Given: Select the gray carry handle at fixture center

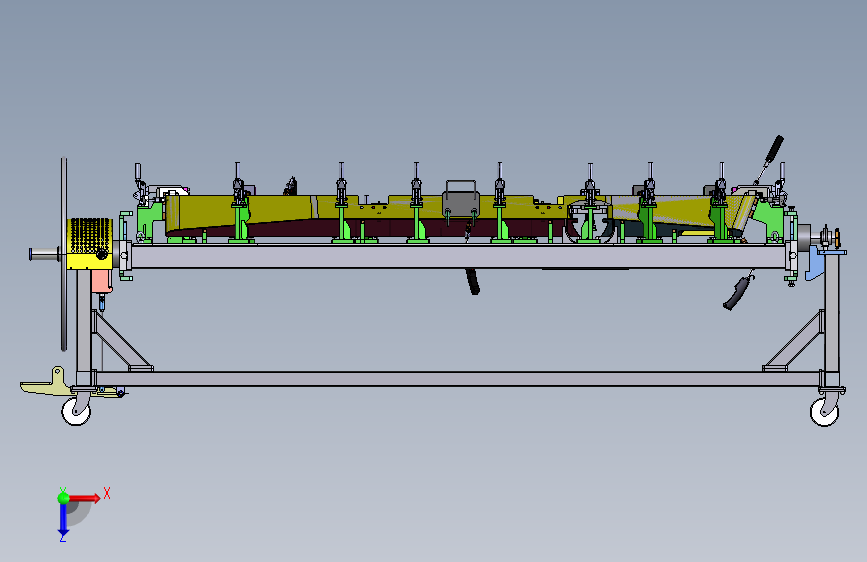Looking at the screenshot, I should pyautogui.click(x=461, y=198).
